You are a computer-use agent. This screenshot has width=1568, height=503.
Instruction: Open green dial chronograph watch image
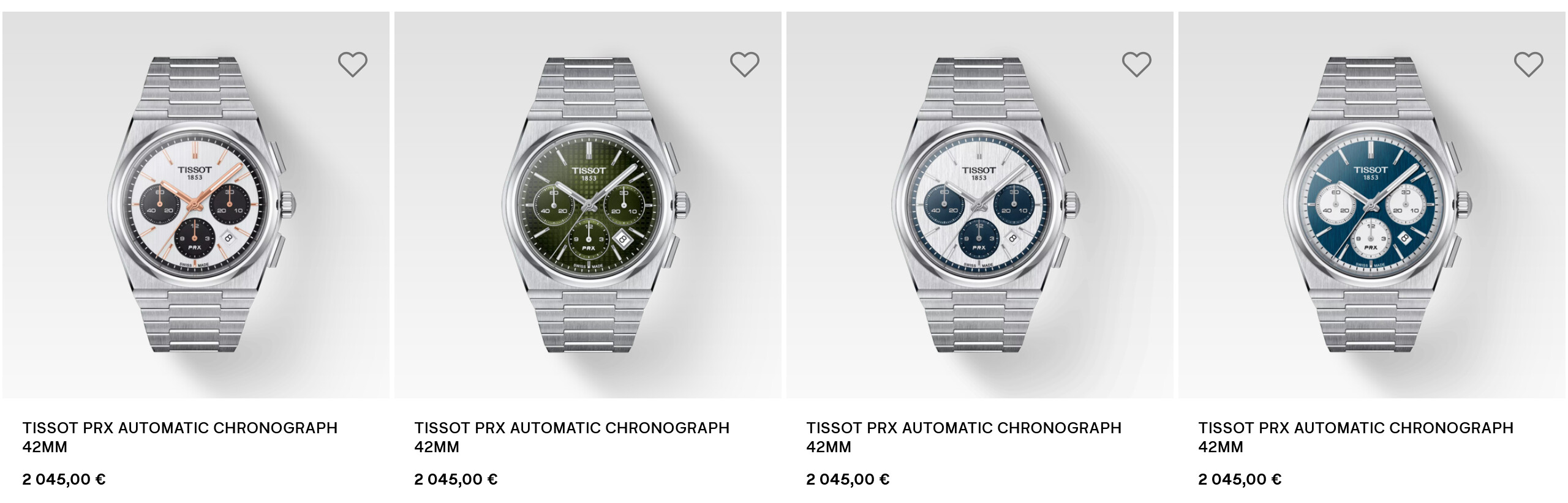click(588, 205)
